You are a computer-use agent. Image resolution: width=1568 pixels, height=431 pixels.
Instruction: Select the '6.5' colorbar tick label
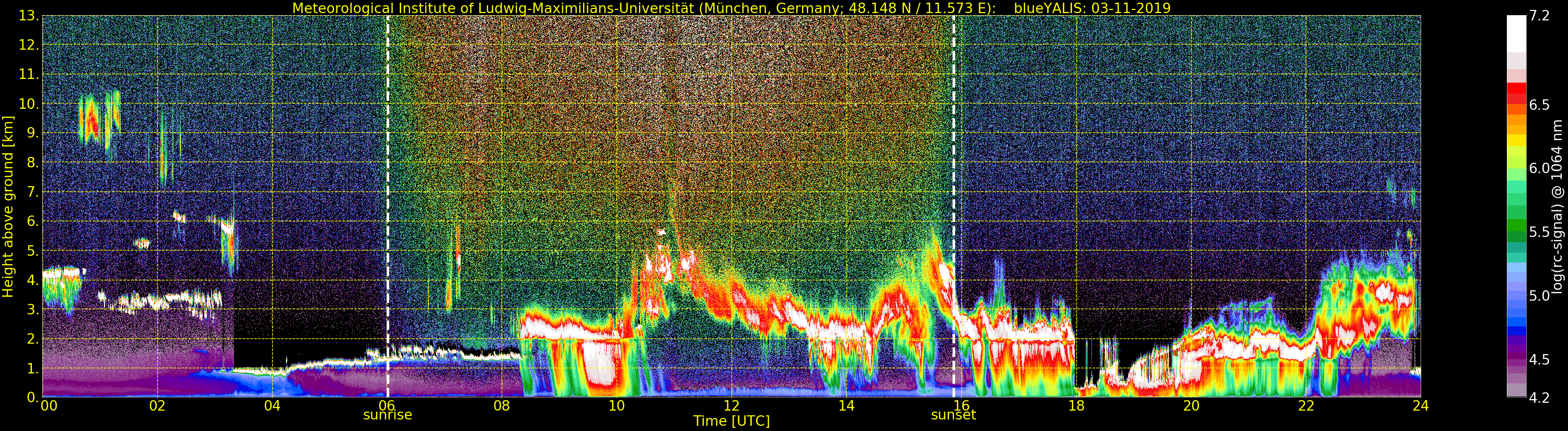[1539, 106]
